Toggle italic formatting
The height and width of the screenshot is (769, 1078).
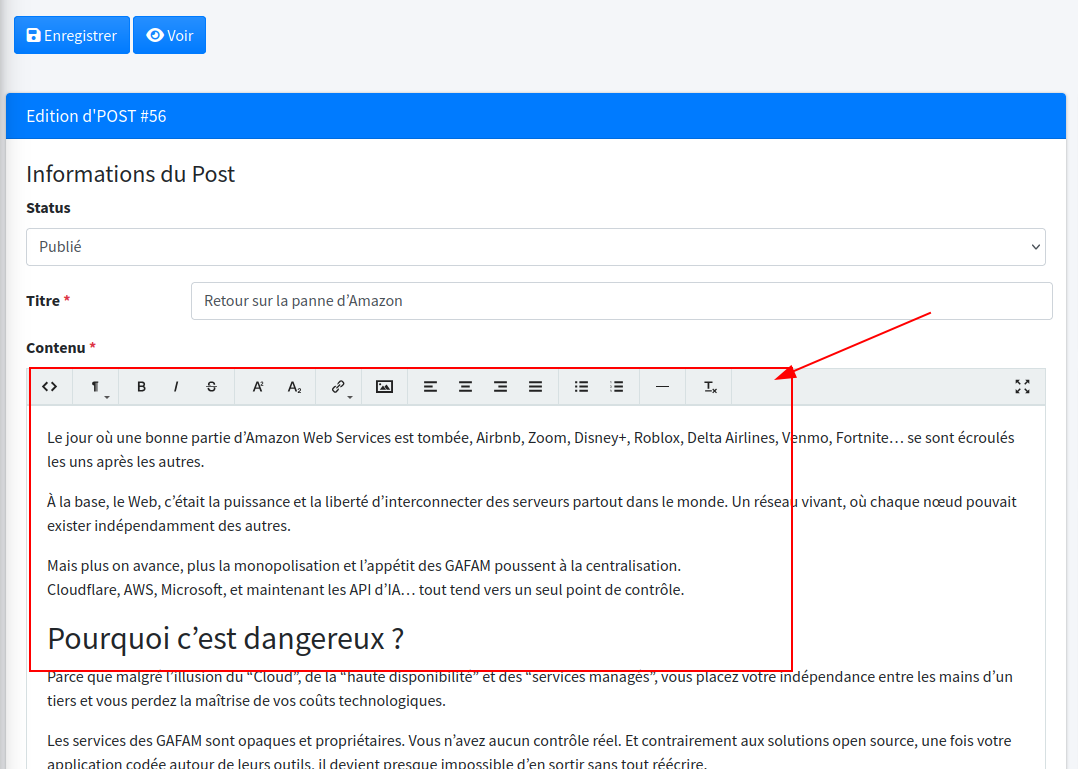tap(176, 387)
